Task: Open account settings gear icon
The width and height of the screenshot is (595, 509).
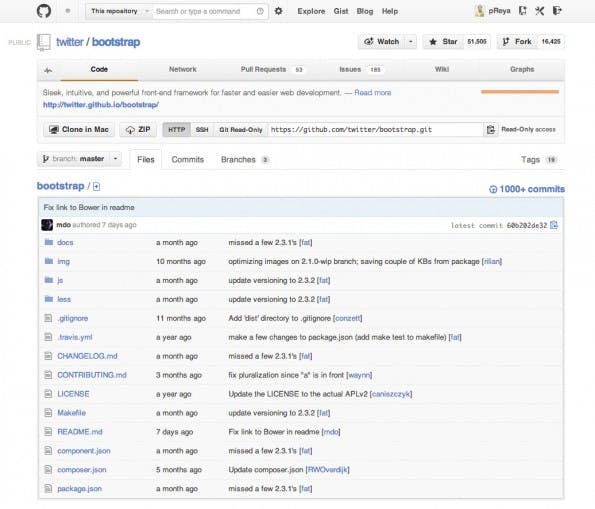Action: [278, 11]
